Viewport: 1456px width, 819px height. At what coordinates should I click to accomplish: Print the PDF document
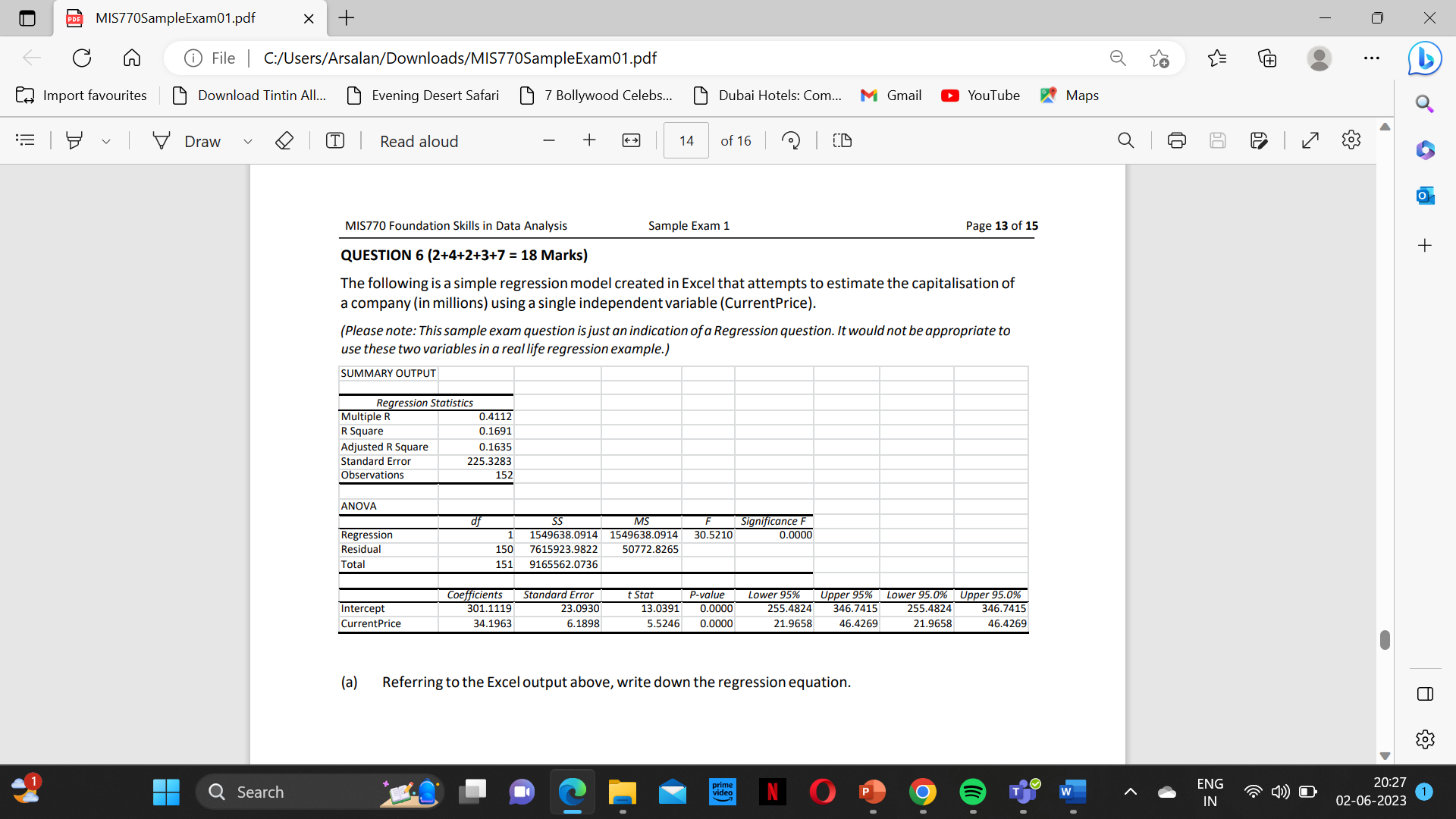click(1177, 140)
